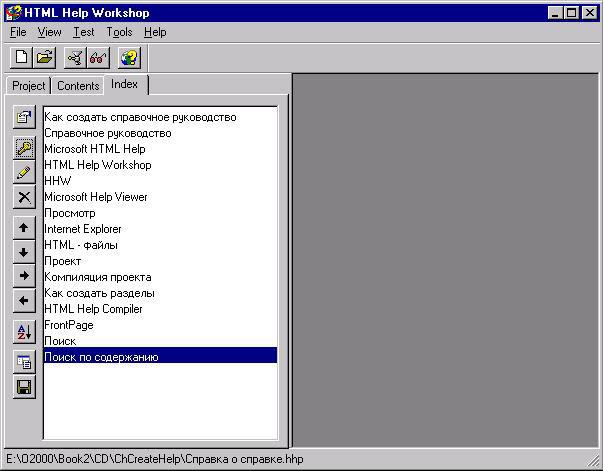Select 'HTML Help Workshop' index keyword
Screen dimensions: 603x471
(x=160, y=165)
